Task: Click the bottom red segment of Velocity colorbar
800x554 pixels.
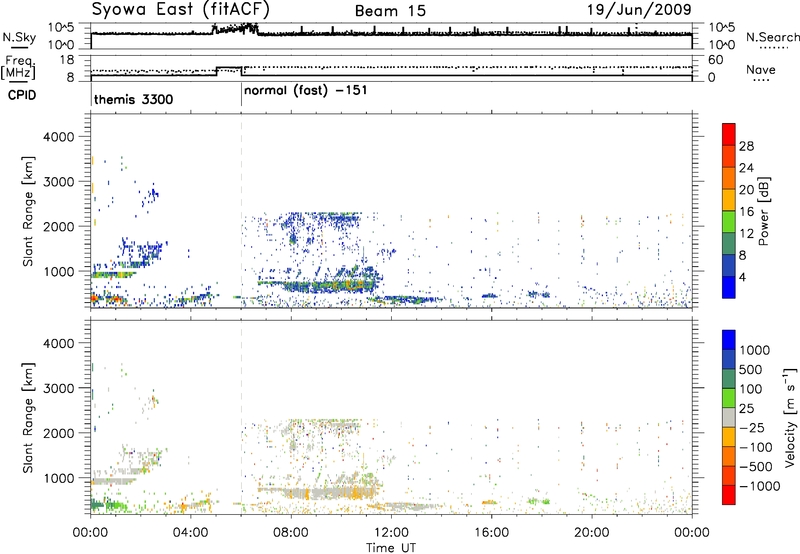Action: point(729,495)
